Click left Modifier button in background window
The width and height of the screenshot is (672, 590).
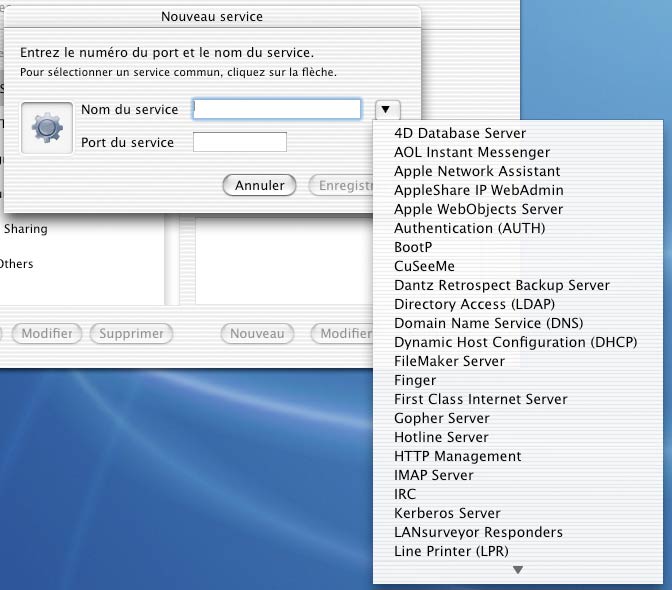(x=47, y=333)
